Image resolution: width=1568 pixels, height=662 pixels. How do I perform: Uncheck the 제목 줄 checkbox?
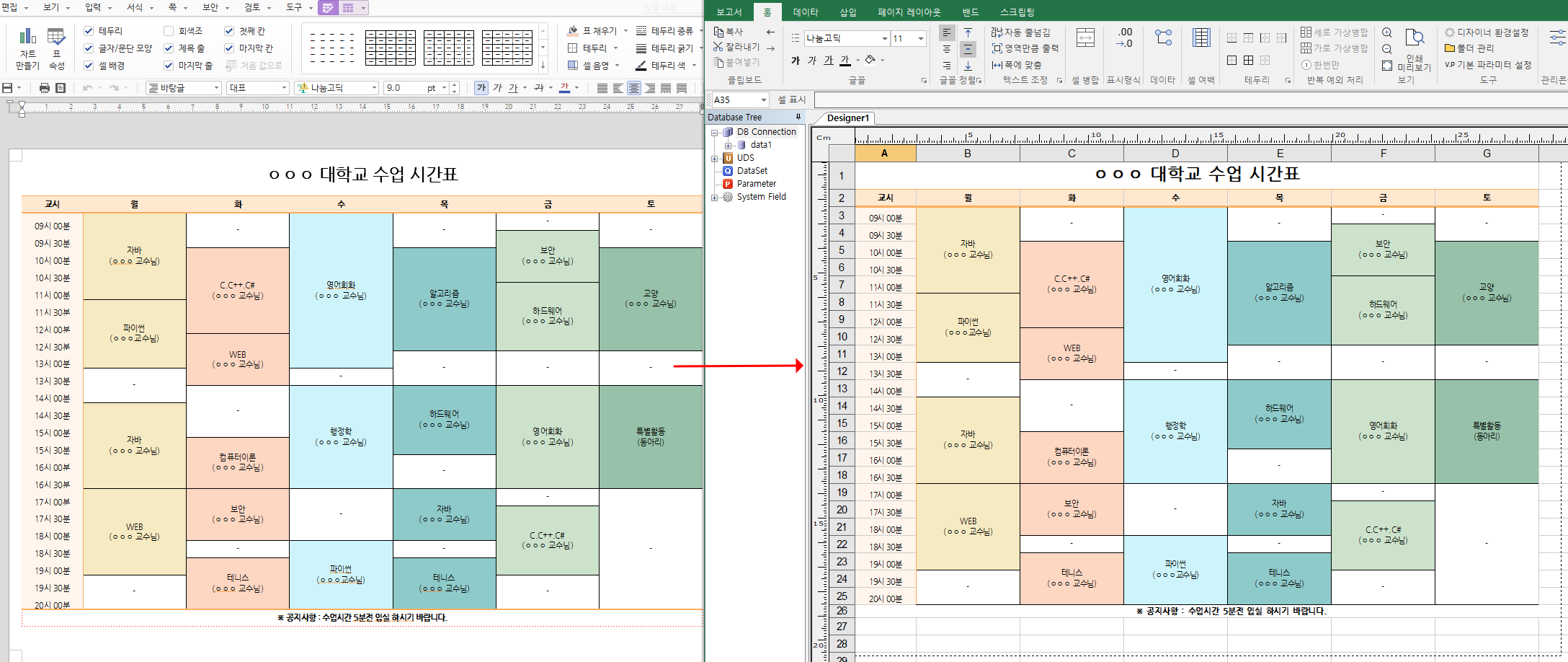pos(169,48)
